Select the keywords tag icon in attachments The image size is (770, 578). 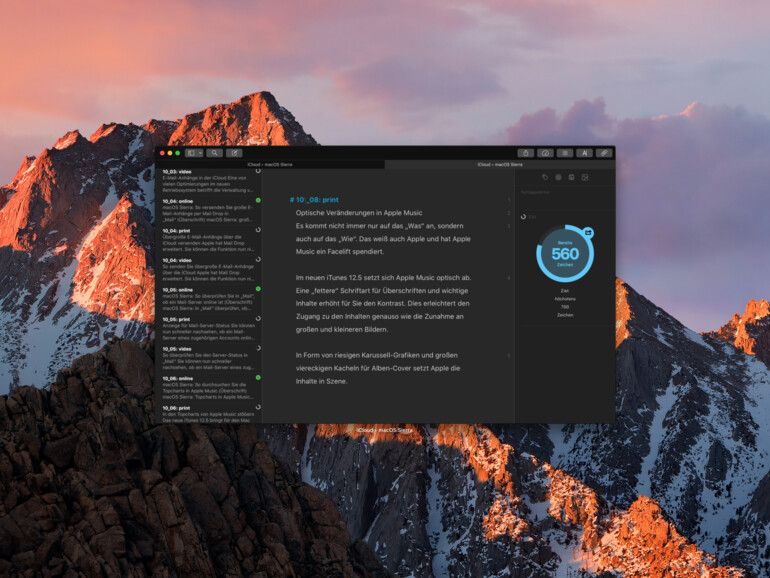click(545, 177)
